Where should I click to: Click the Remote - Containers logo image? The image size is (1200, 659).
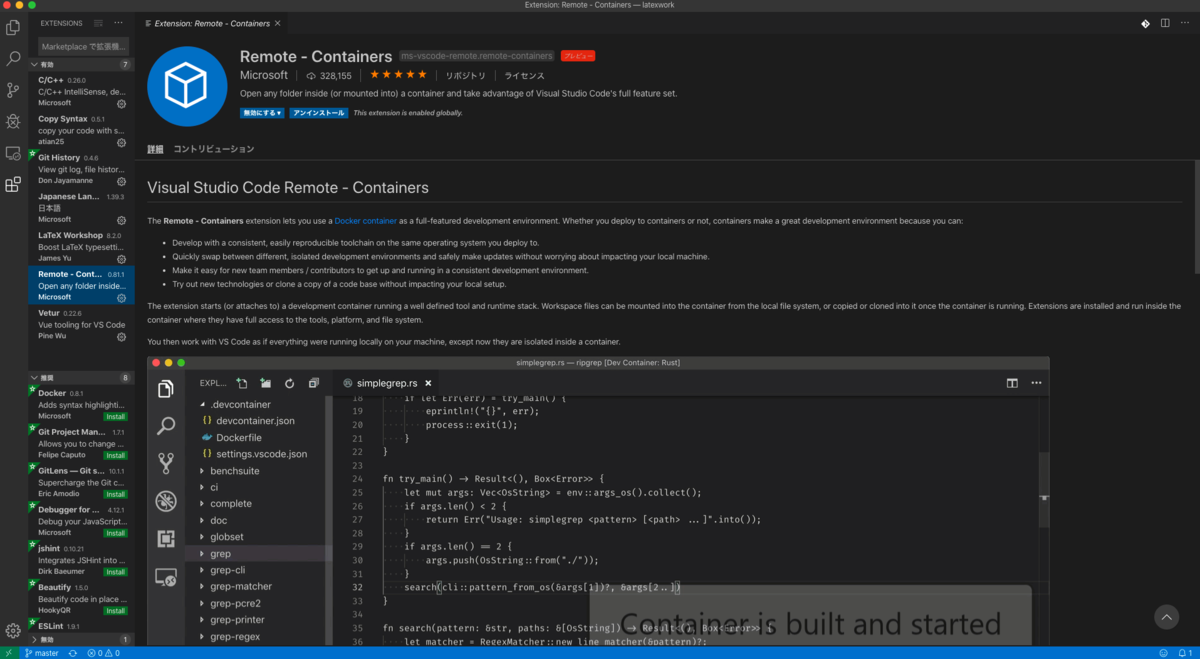187,86
